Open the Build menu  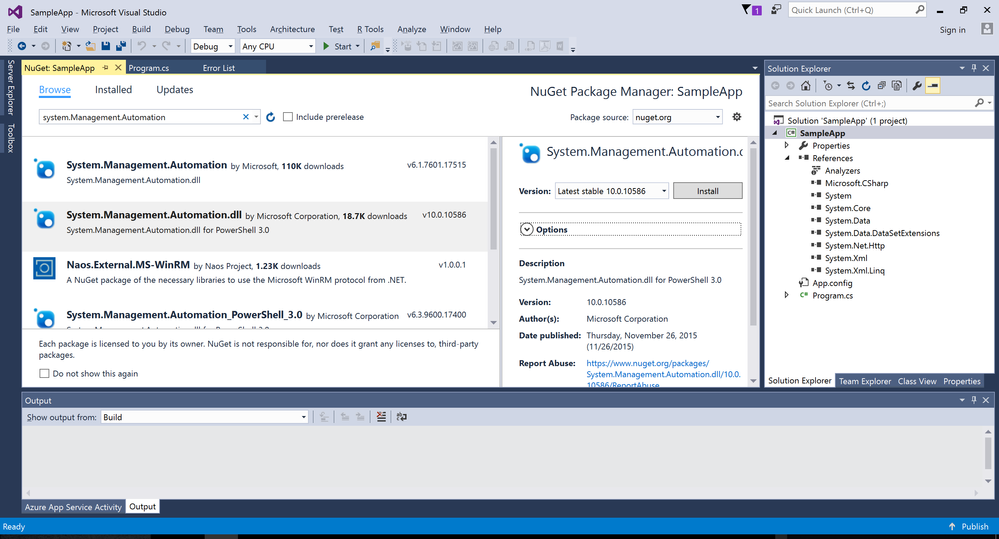(141, 29)
